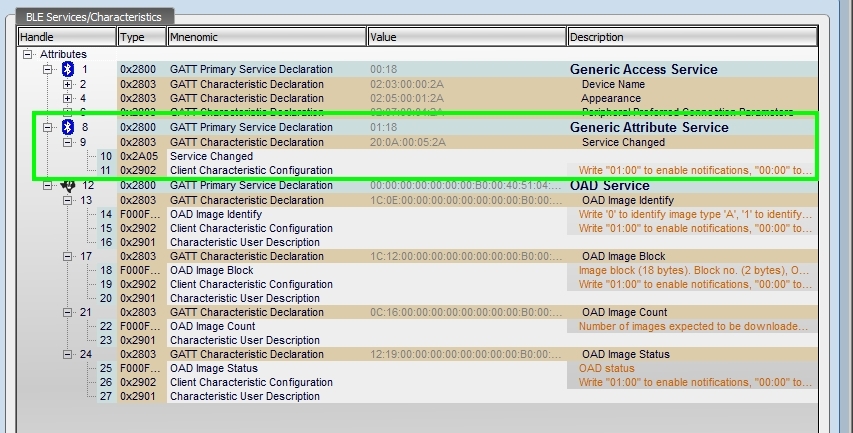Click the OAD Image Count description in row 21
The height and width of the screenshot is (433, 853).
(x=625, y=312)
